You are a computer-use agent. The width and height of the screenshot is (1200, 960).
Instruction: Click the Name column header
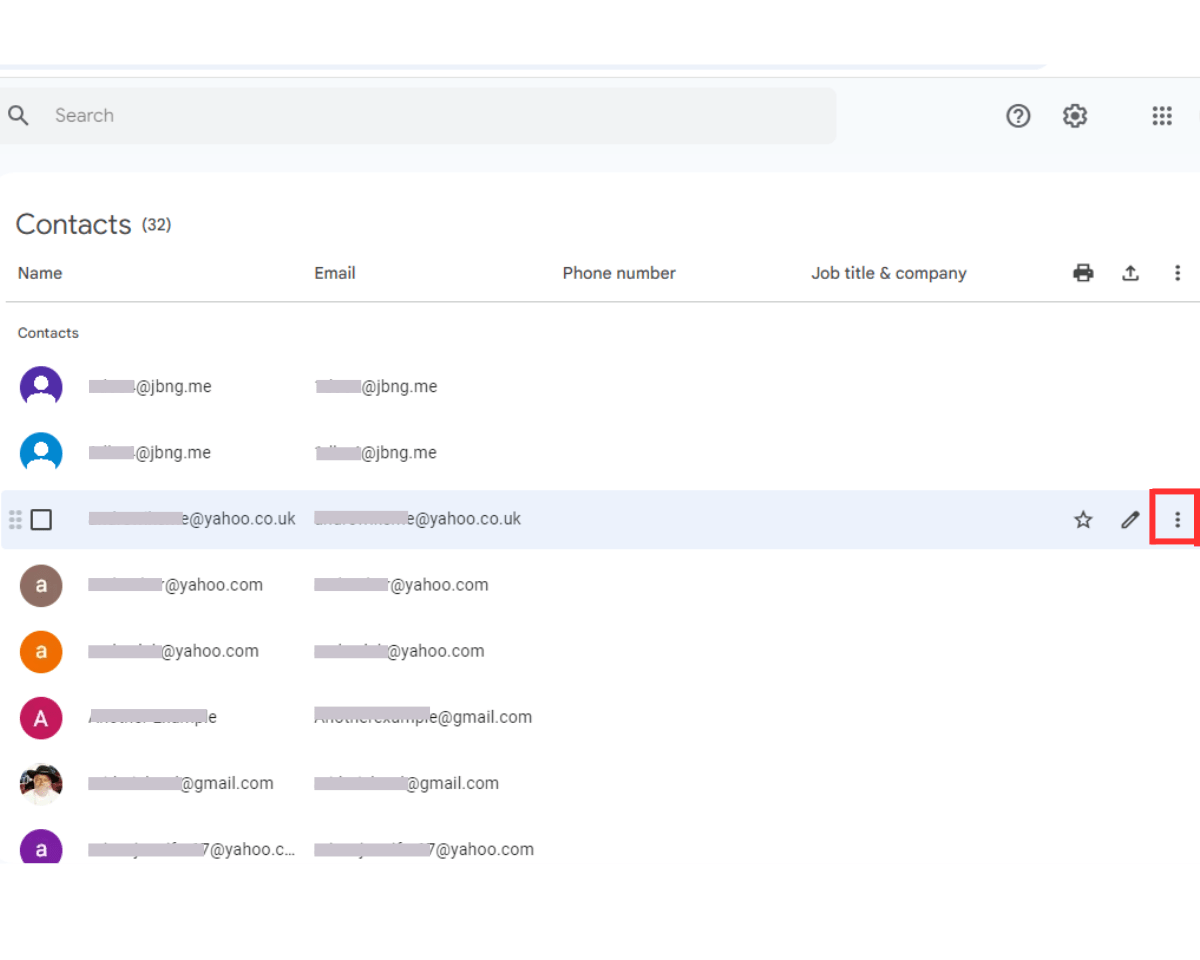pos(40,273)
